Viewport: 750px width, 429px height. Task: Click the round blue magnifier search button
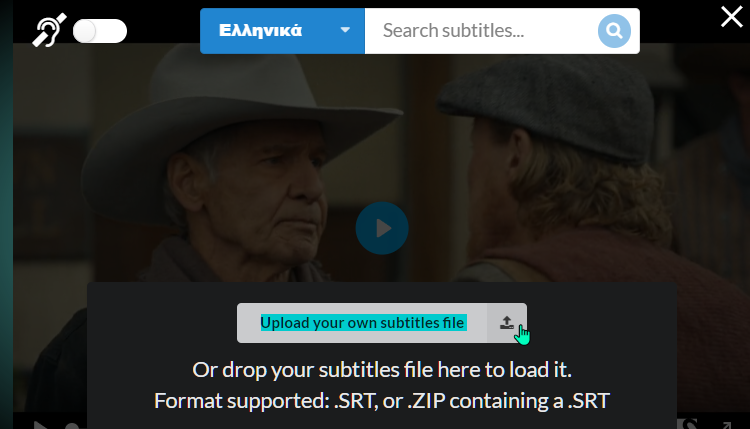coord(614,31)
